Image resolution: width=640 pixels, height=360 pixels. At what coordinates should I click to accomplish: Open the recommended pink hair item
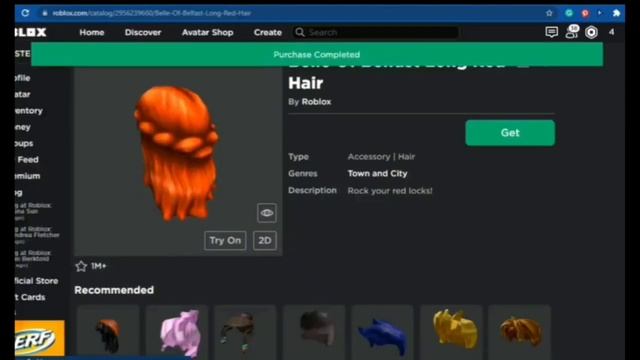coord(177,333)
